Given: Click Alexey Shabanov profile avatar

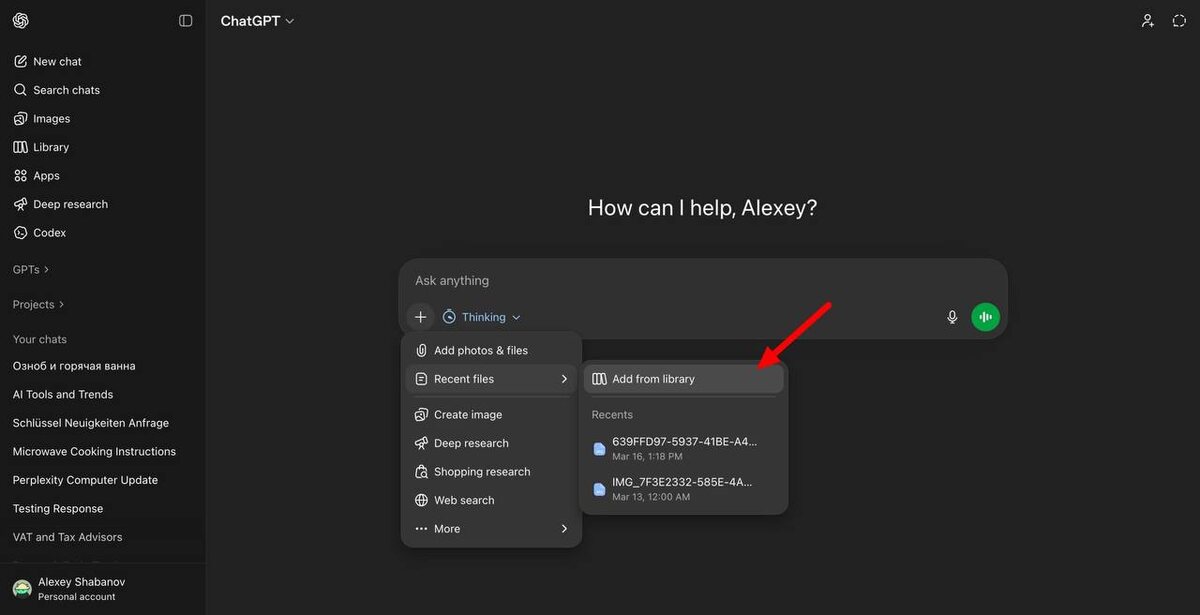Looking at the screenshot, I should tap(22, 588).
